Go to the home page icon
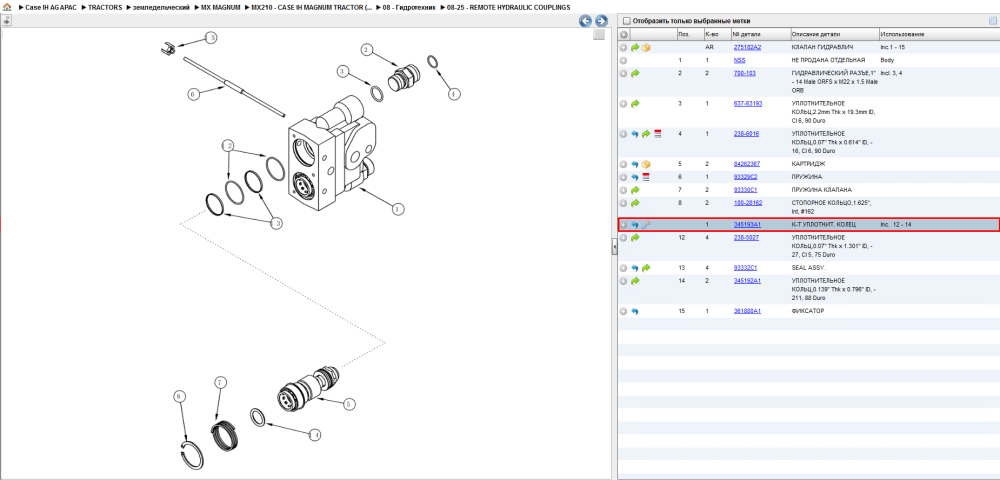 coord(7,7)
